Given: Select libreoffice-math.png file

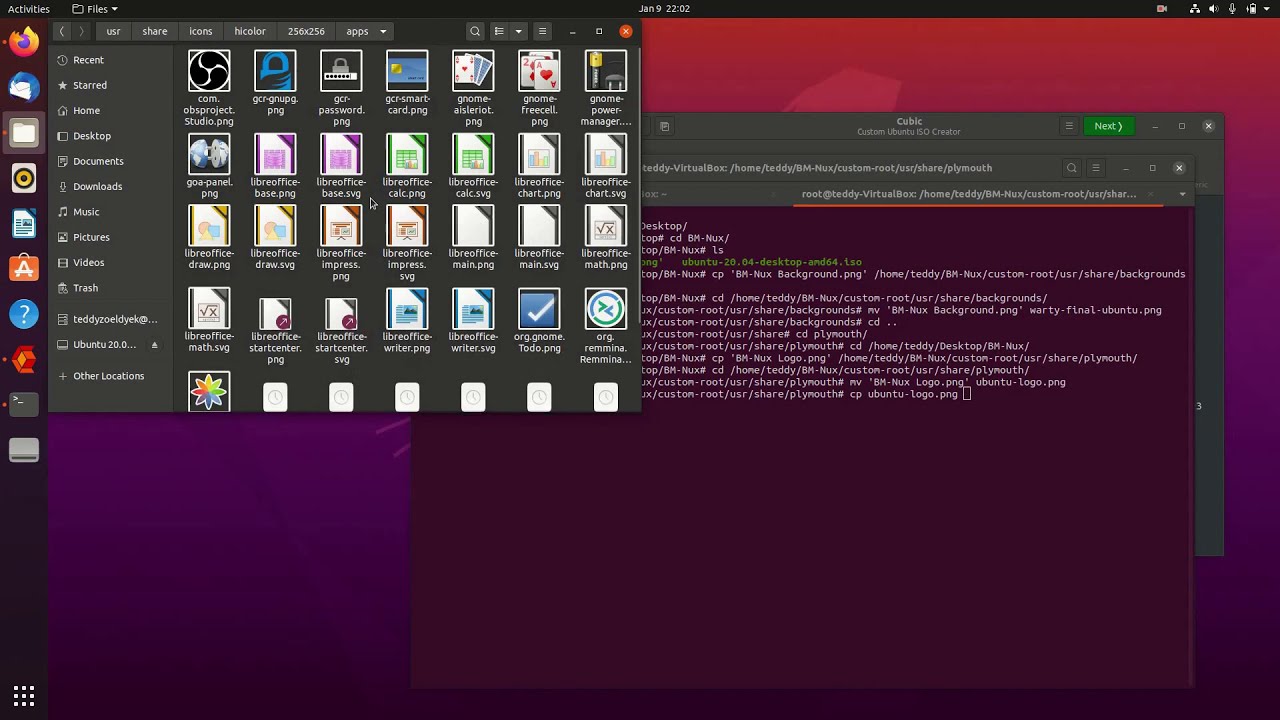Looking at the screenshot, I should tap(605, 237).
